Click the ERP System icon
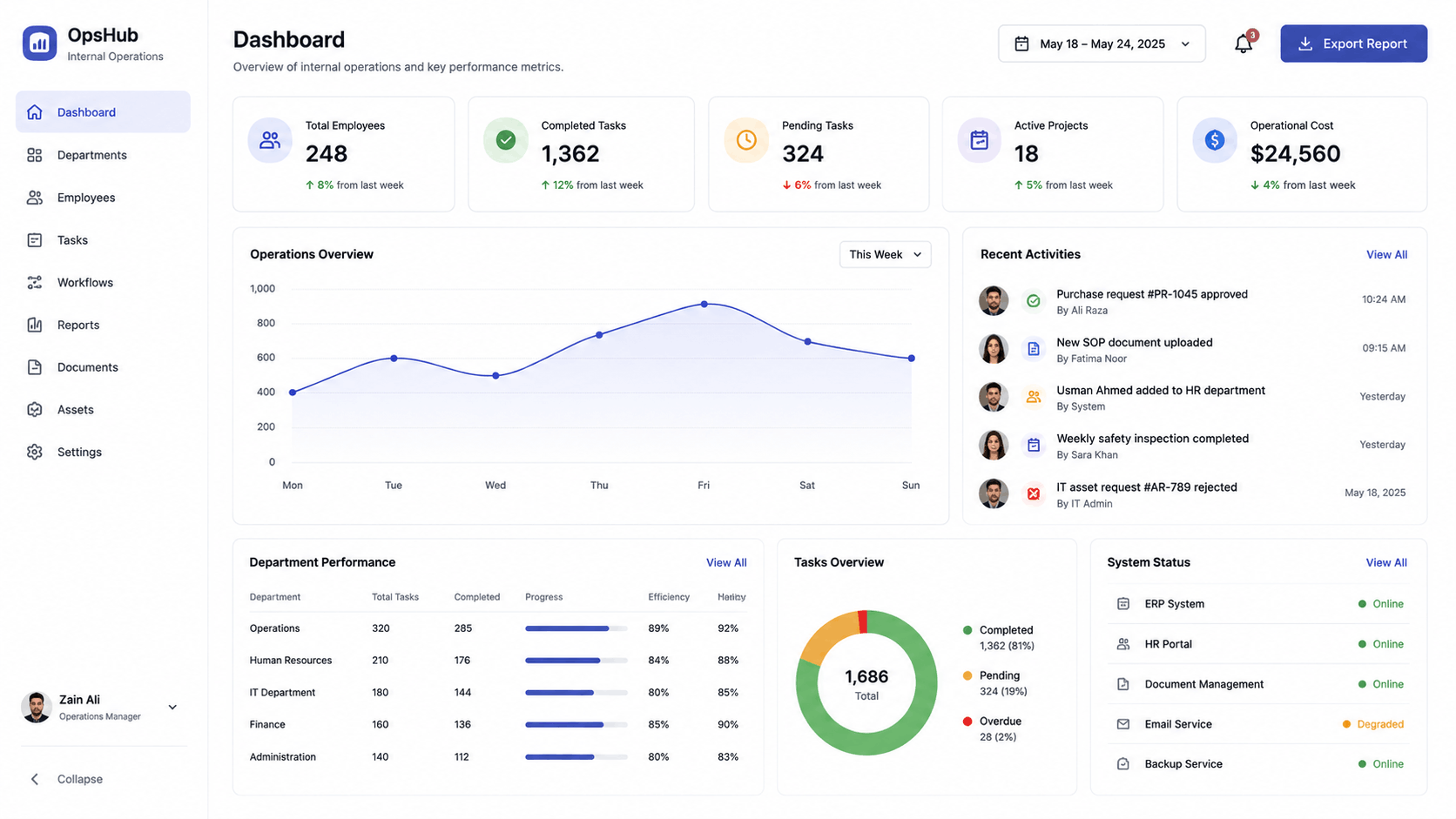The width and height of the screenshot is (1456, 819). click(1123, 604)
